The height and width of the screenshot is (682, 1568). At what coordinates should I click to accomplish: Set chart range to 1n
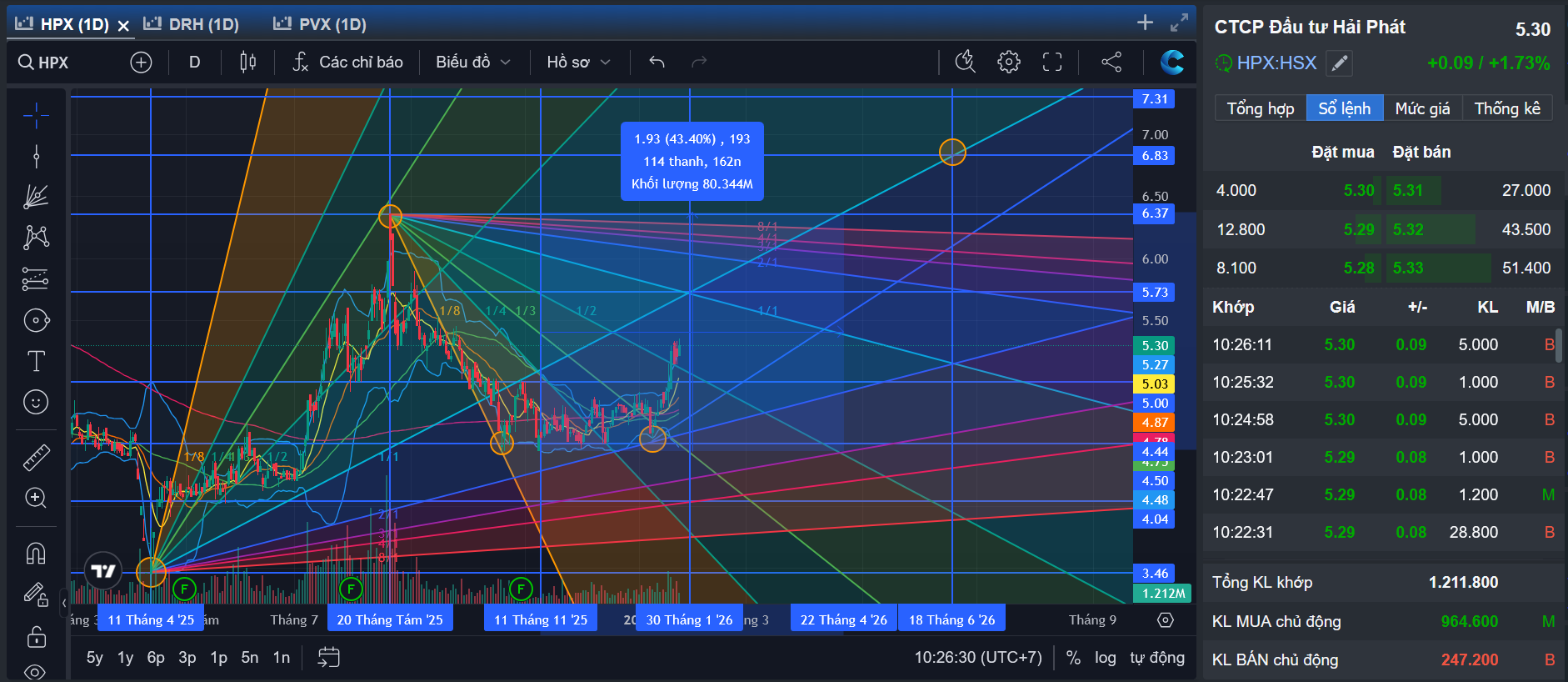click(282, 658)
